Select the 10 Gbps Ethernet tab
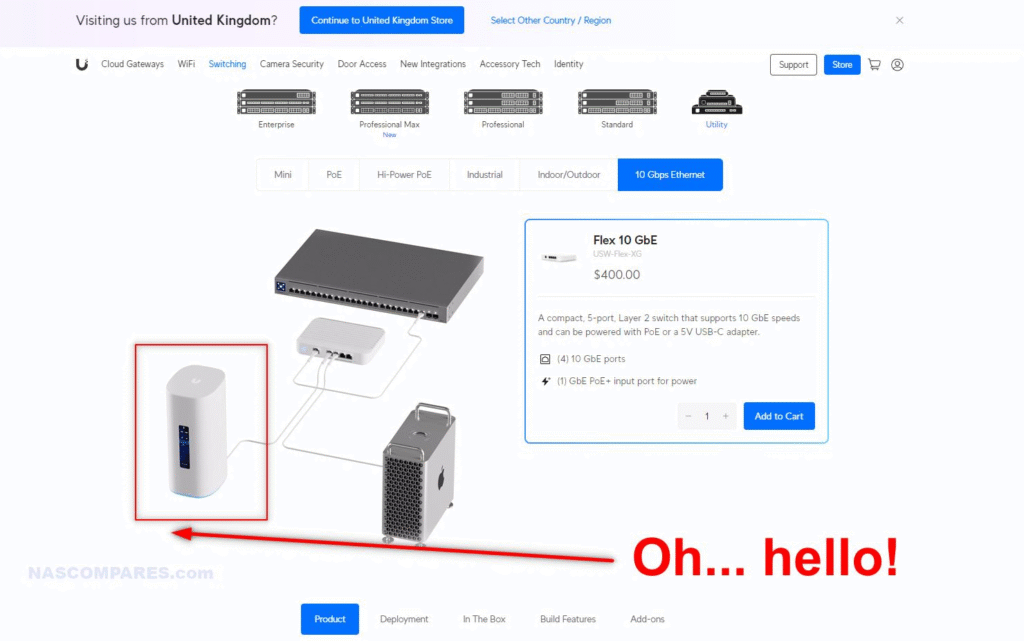Viewport: 1024px width, 641px height. pos(670,174)
